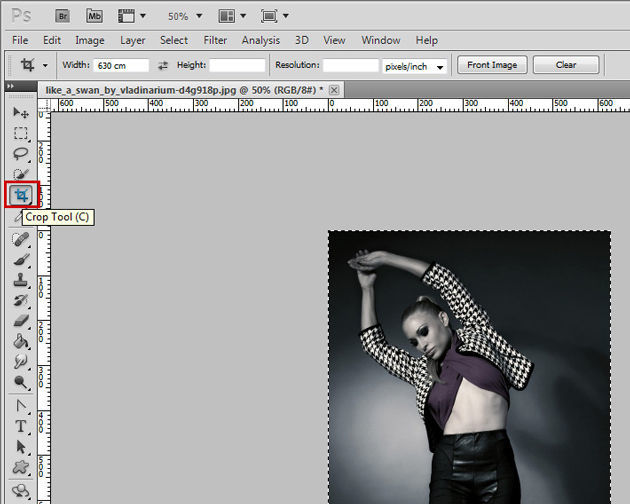The image size is (630, 504).
Task: Expand the toolbox with the double-arrow
Action: 11,87
